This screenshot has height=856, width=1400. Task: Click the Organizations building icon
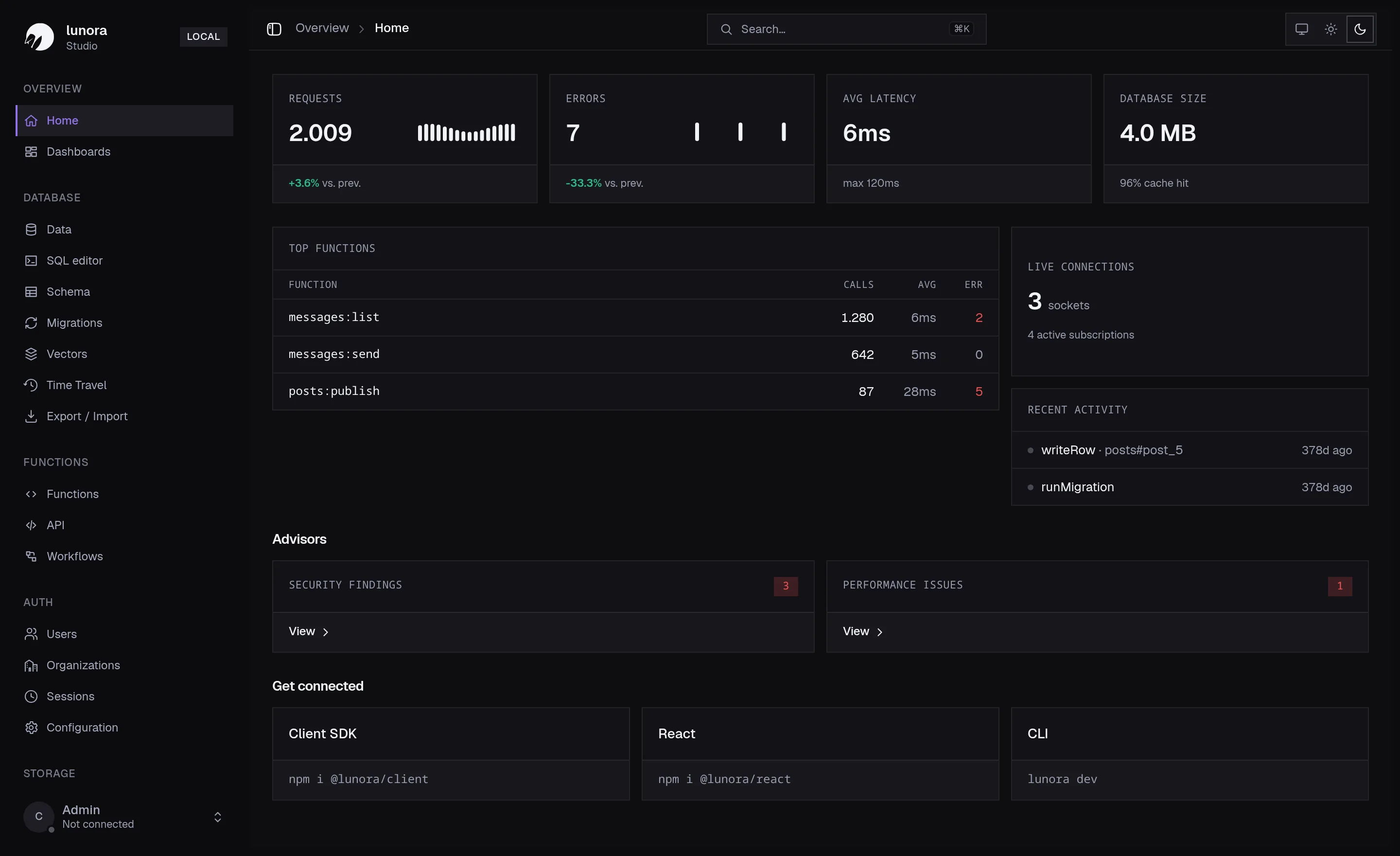[31, 665]
